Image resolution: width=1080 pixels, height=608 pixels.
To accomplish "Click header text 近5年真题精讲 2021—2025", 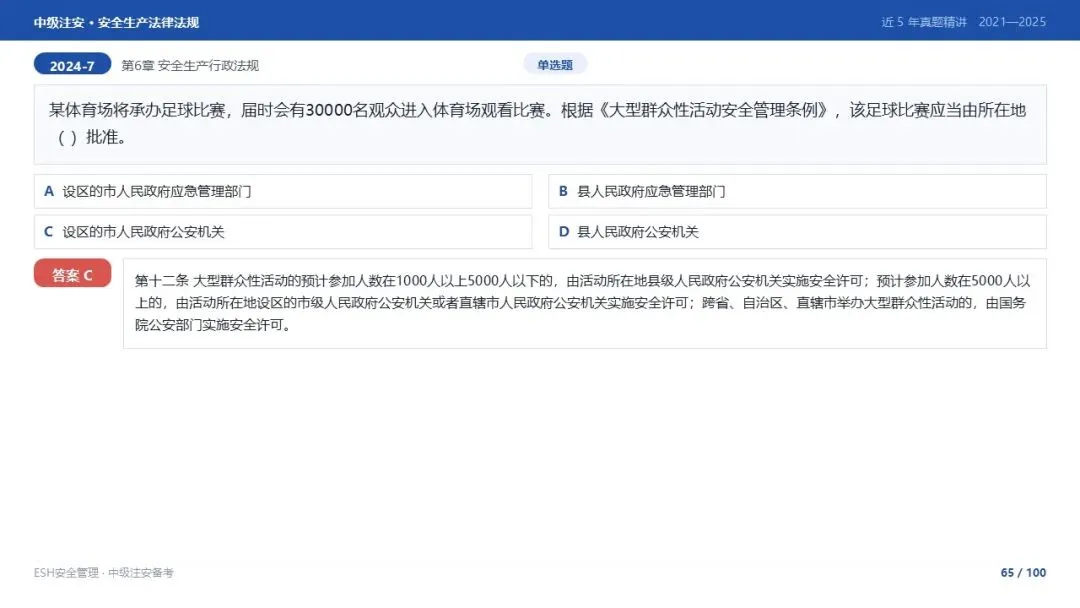I will tap(964, 22).
